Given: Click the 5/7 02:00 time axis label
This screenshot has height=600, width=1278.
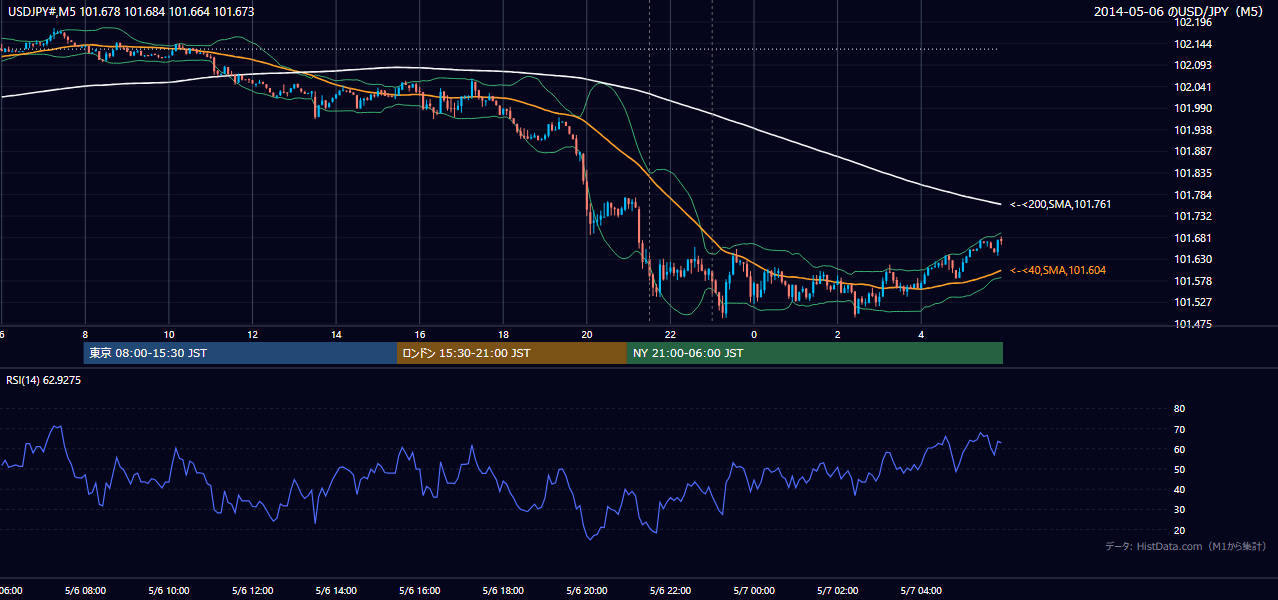Looking at the screenshot, I should coord(838,591).
